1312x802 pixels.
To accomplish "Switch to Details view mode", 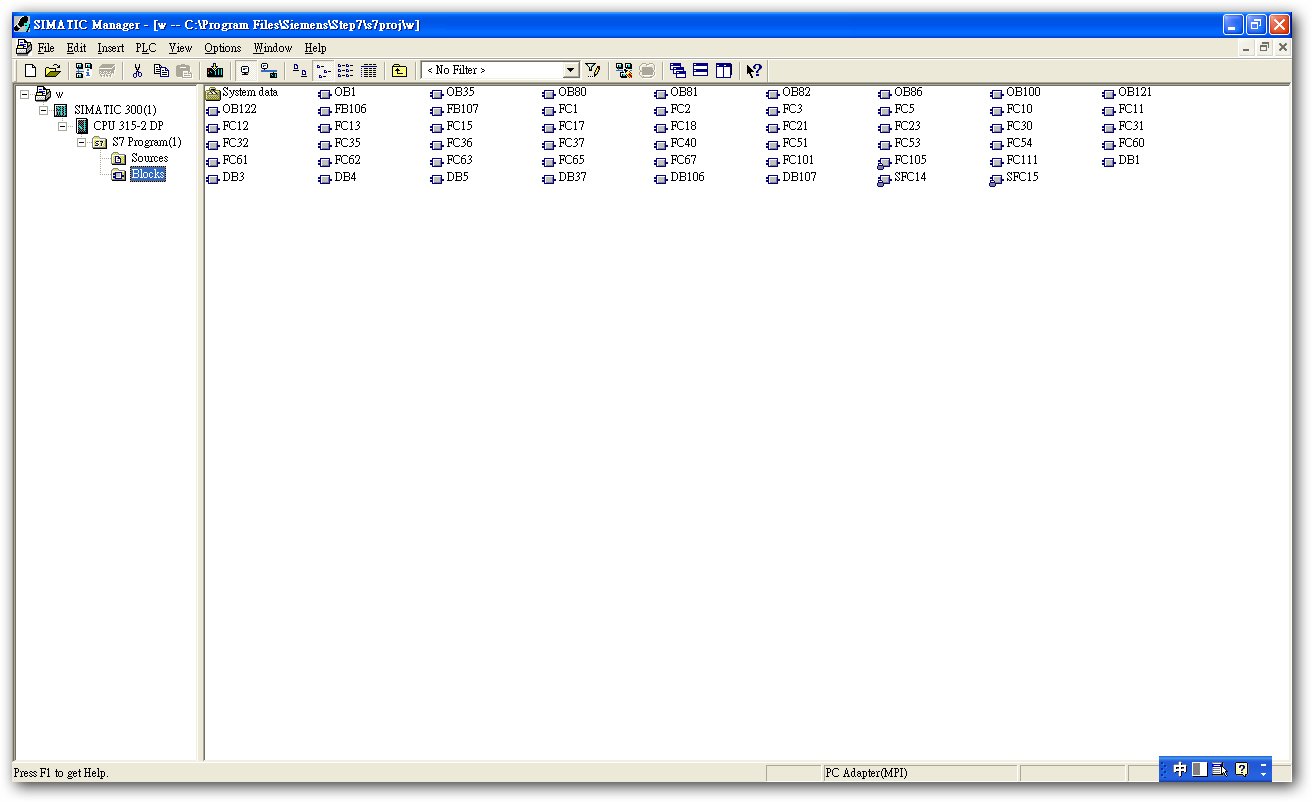I will (369, 70).
